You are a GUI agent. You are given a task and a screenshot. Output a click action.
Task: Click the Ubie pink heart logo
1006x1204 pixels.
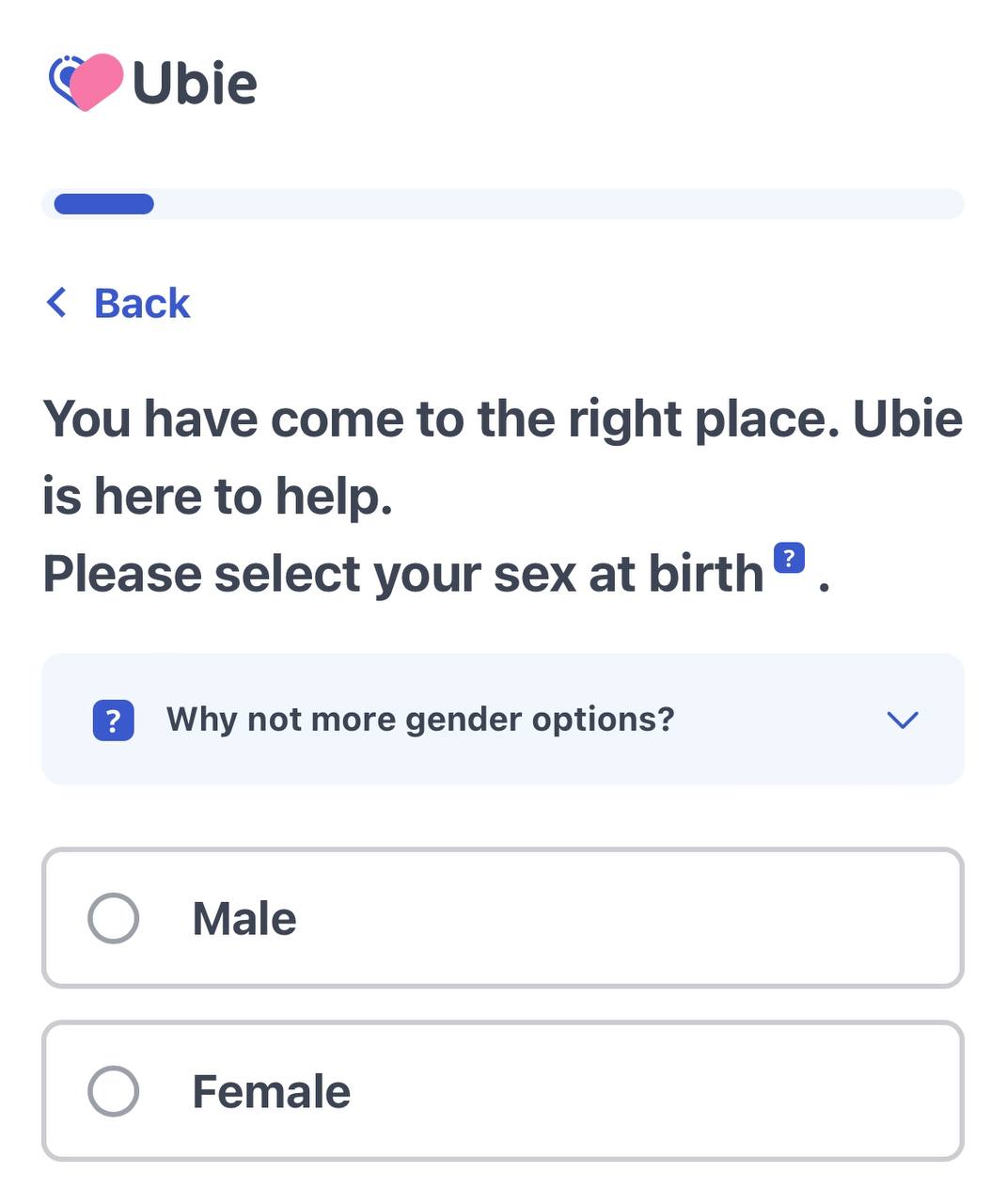click(86, 82)
